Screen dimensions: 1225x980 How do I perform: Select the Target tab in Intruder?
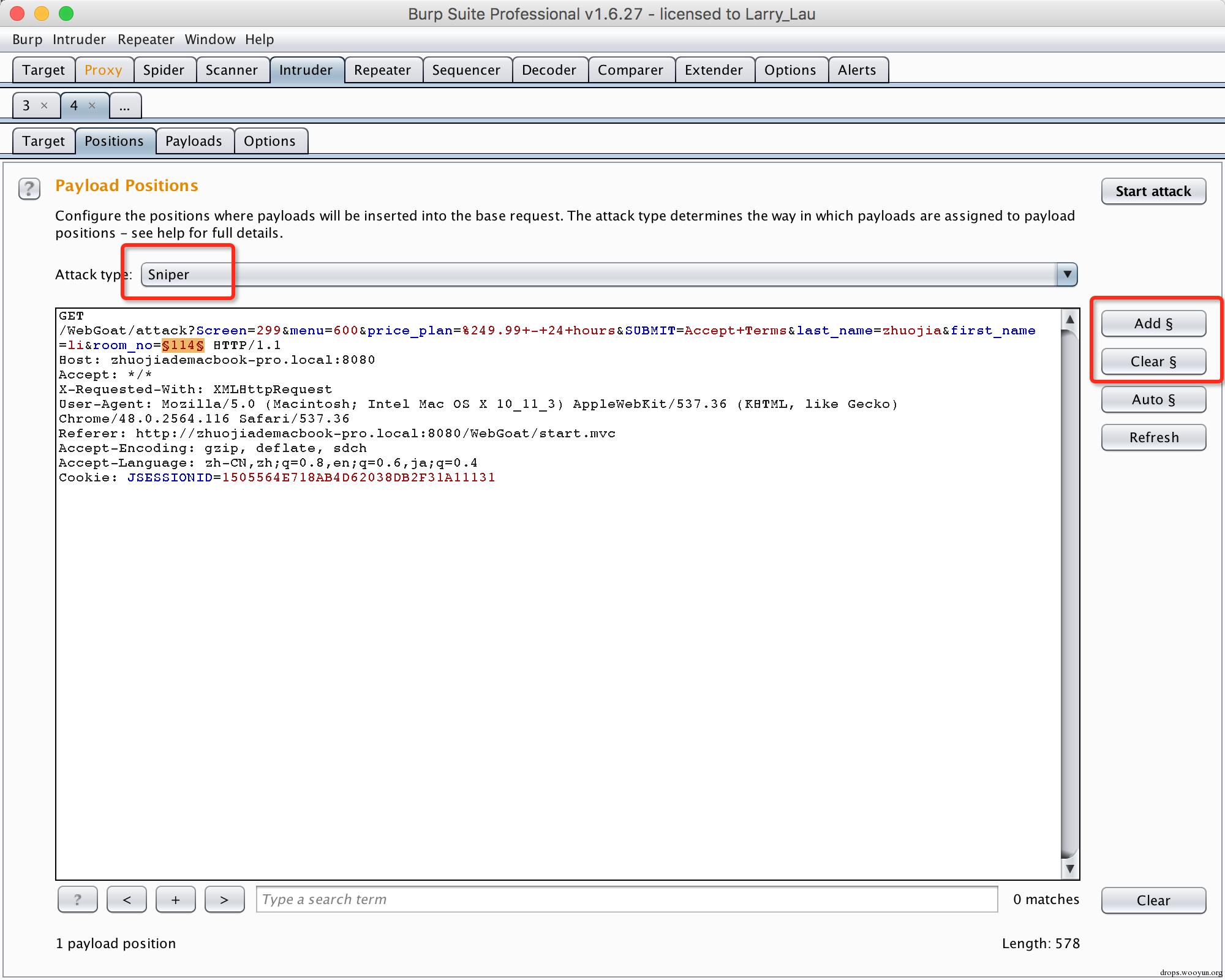[x=41, y=140]
